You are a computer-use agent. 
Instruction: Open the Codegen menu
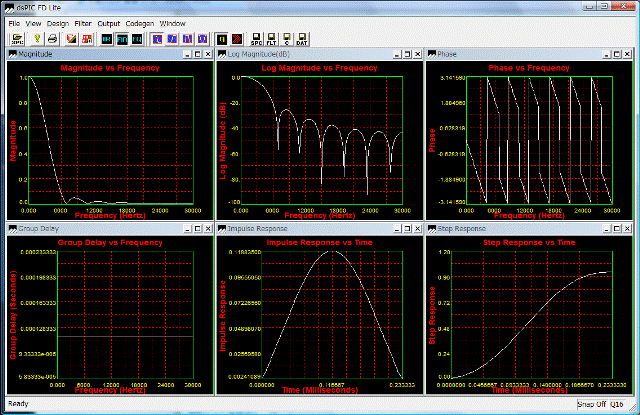click(139, 21)
